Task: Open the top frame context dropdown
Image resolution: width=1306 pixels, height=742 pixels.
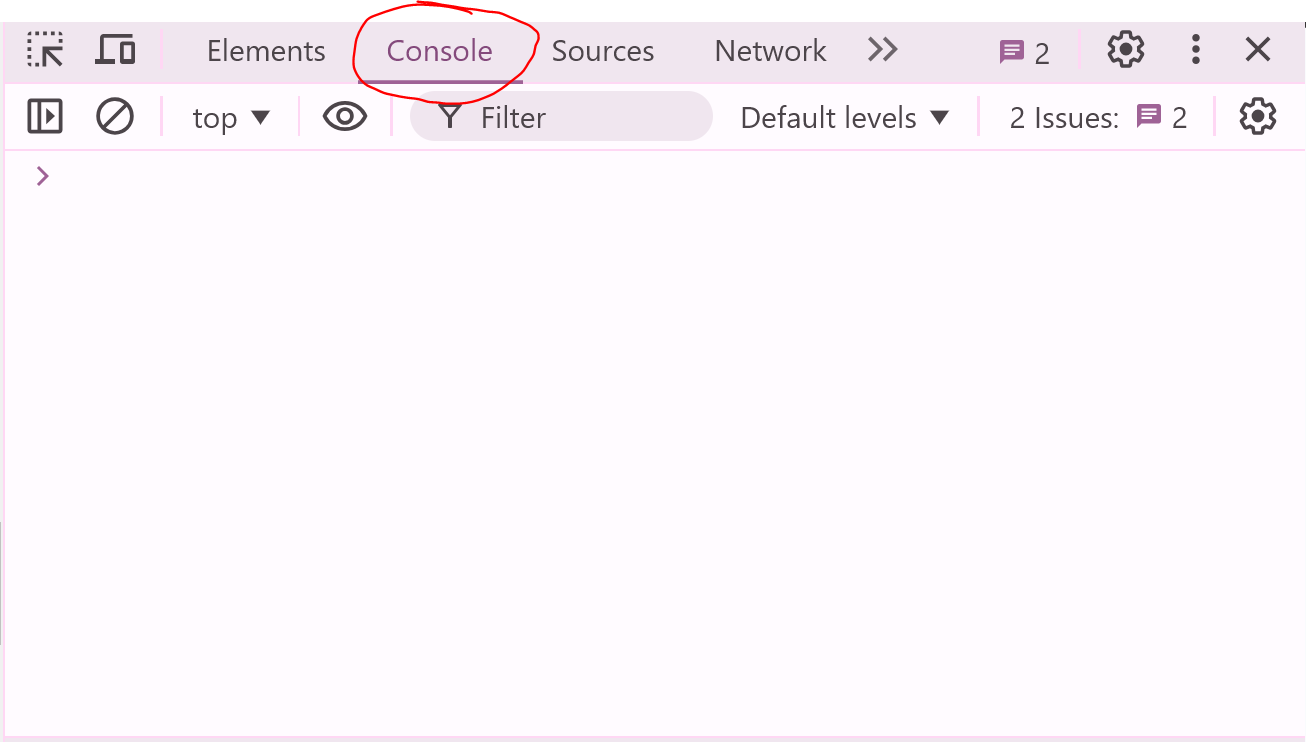Action: coord(231,116)
